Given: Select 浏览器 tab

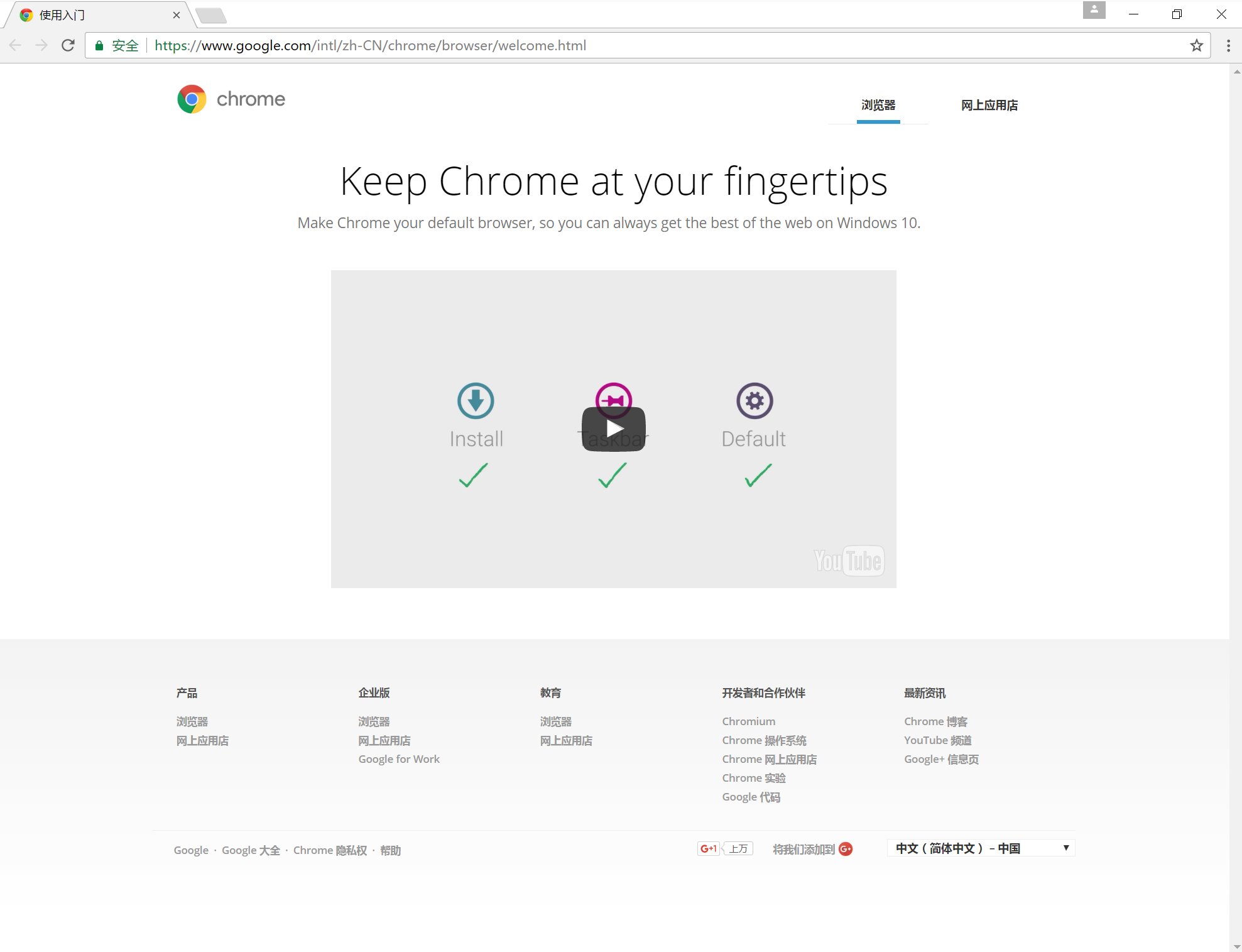Looking at the screenshot, I should (879, 105).
